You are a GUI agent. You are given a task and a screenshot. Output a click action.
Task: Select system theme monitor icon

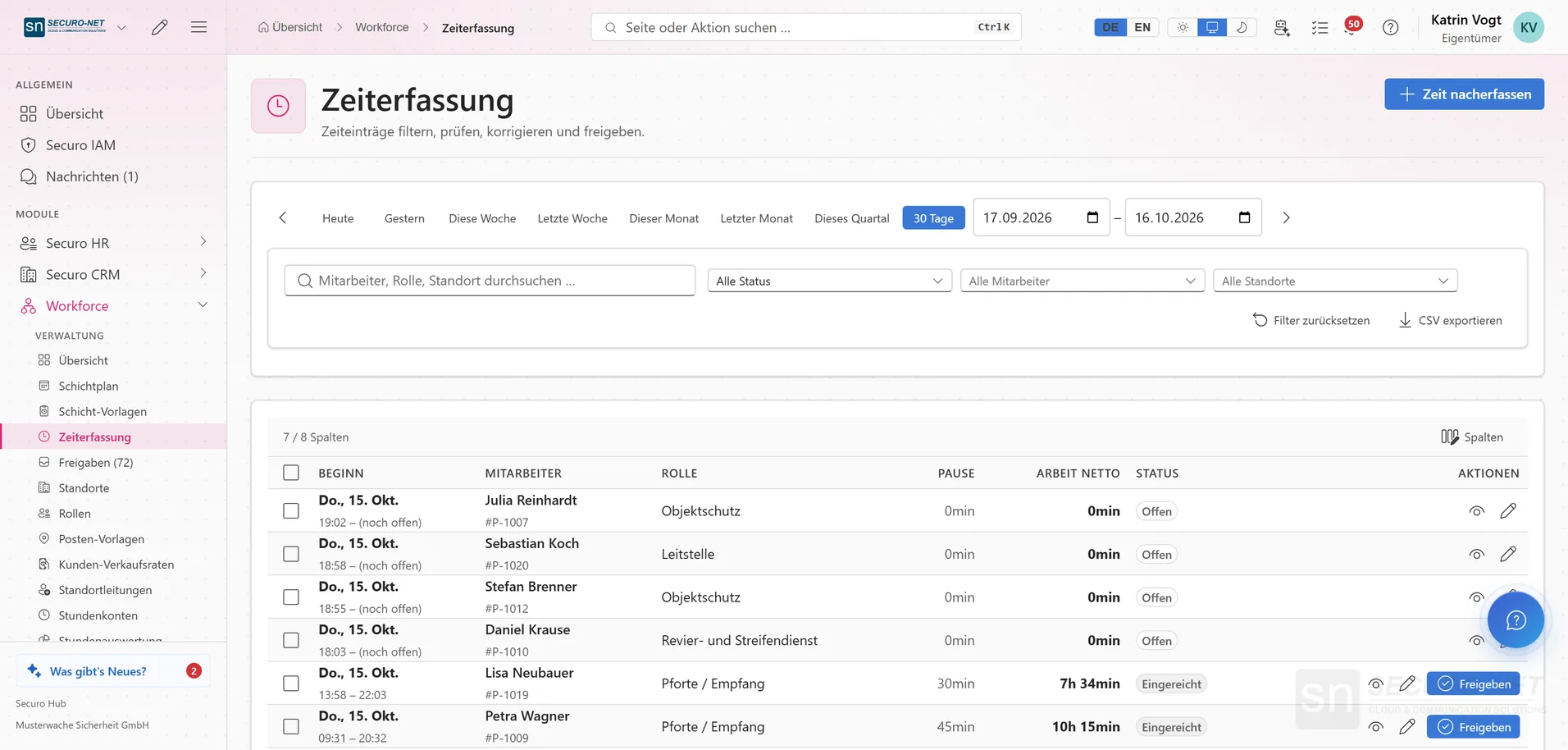1212,27
